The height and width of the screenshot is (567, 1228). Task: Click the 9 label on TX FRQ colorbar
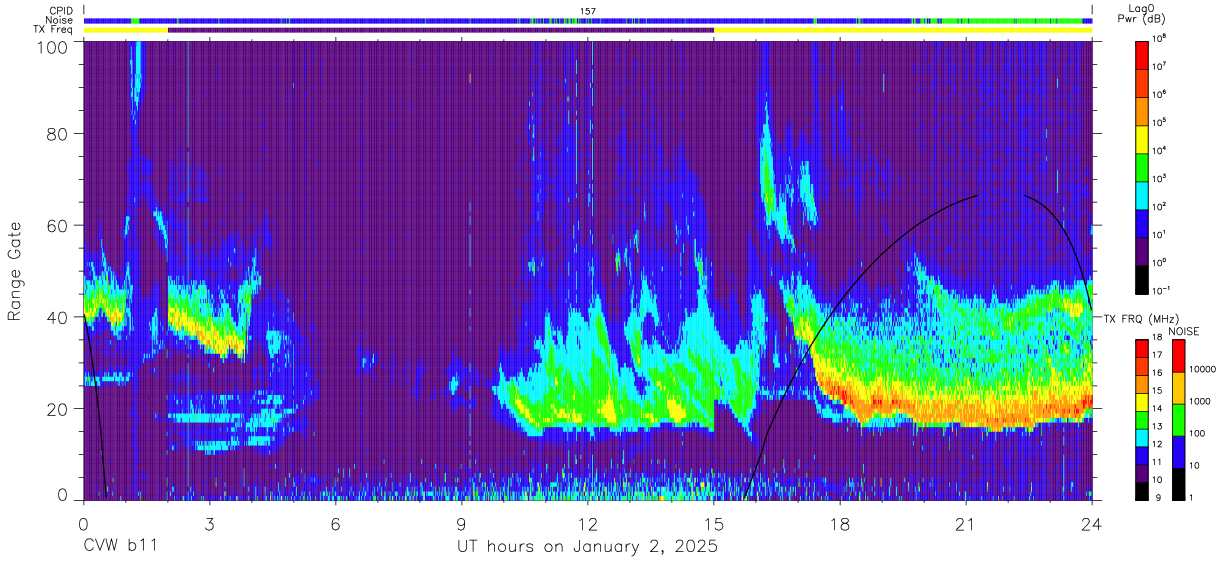(1156, 497)
